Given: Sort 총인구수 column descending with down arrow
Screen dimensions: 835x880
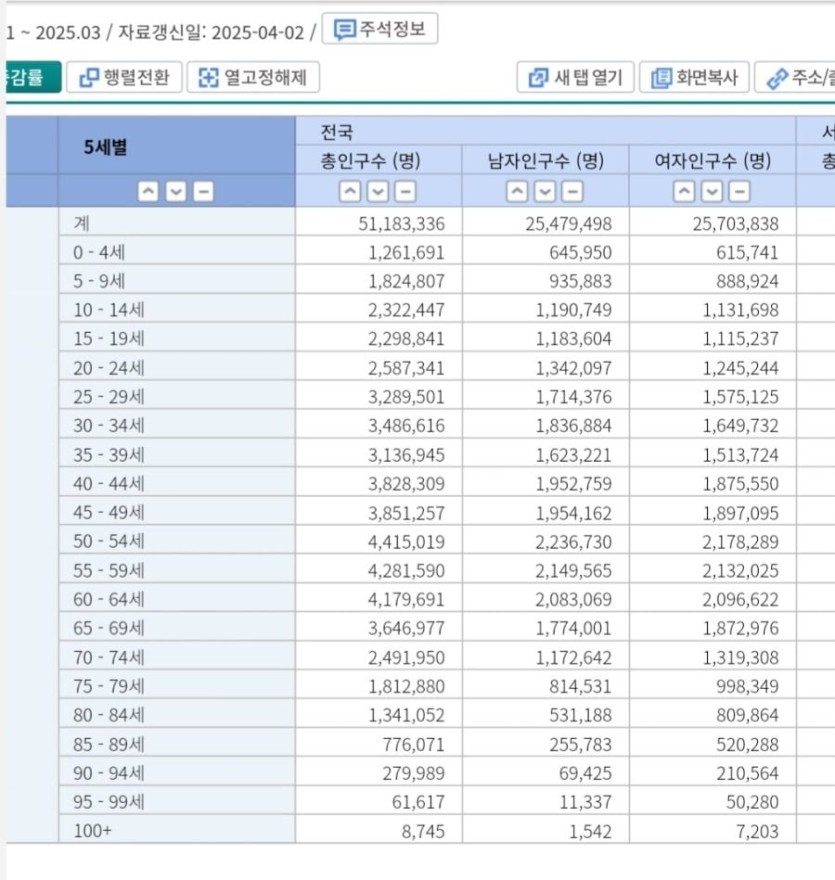Looking at the screenshot, I should coord(378,192).
